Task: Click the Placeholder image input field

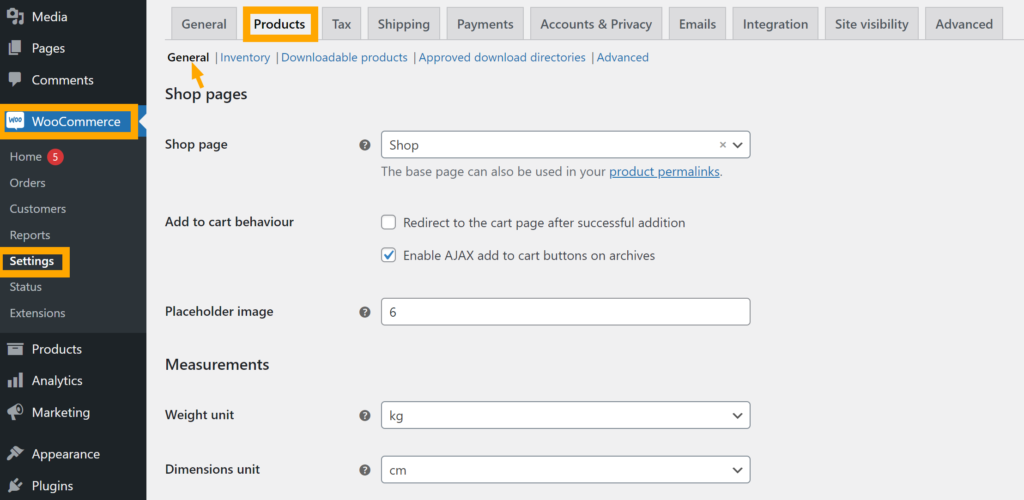Action: pyautogui.click(x=565, y=312)
